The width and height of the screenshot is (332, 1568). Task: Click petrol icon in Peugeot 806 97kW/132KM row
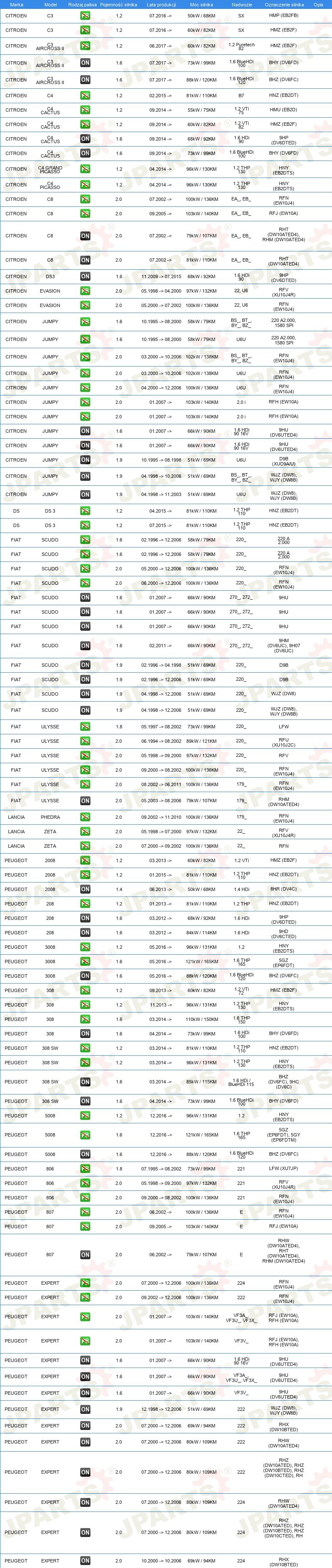85,1183
